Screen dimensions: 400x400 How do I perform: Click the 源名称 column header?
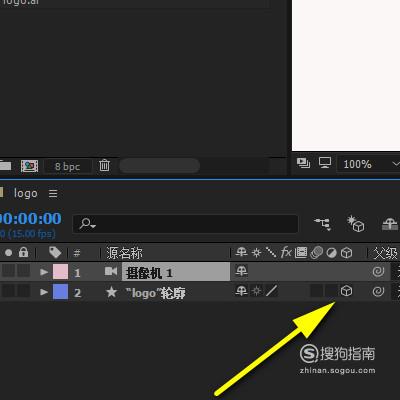click(x=124, y=253)
